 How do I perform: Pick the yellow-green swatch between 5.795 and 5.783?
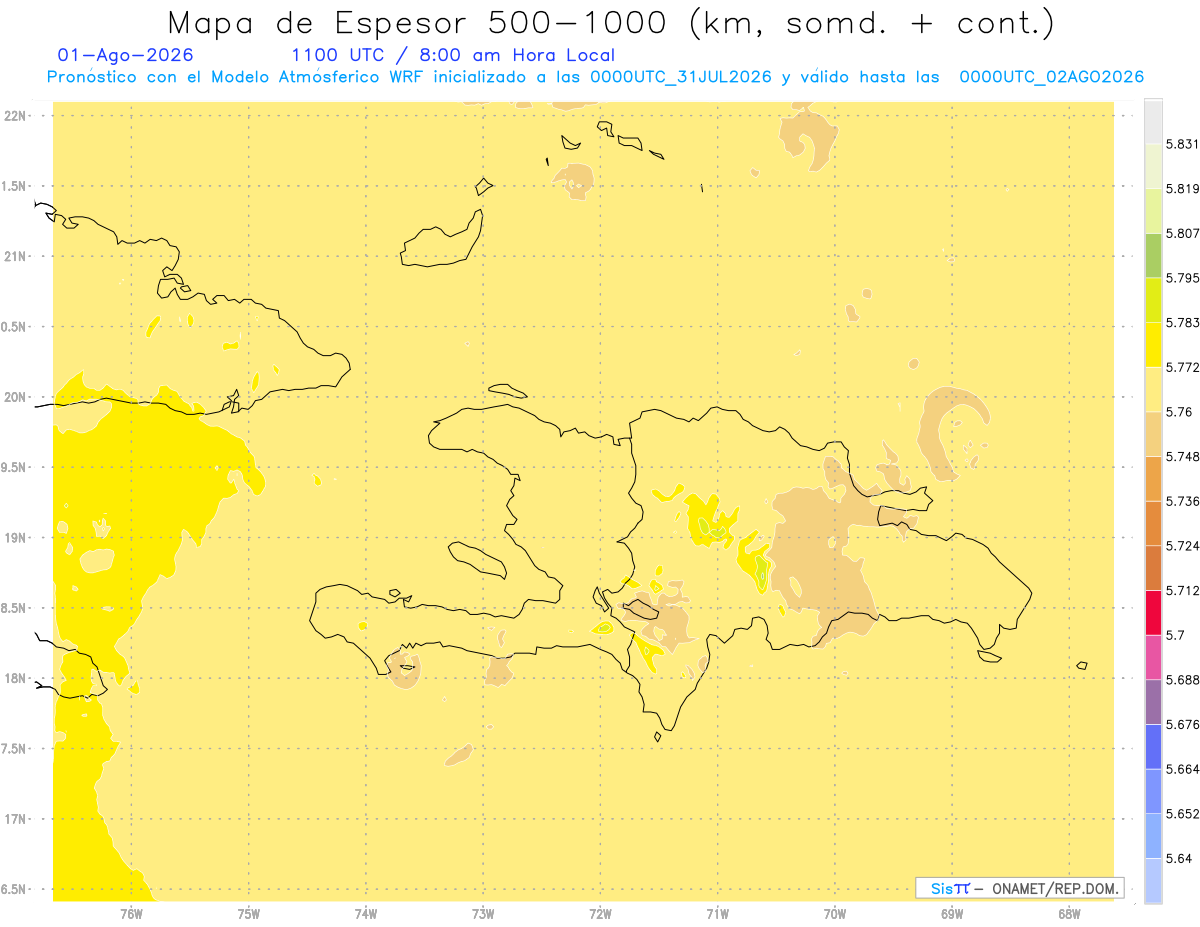tap(1153, 300)
